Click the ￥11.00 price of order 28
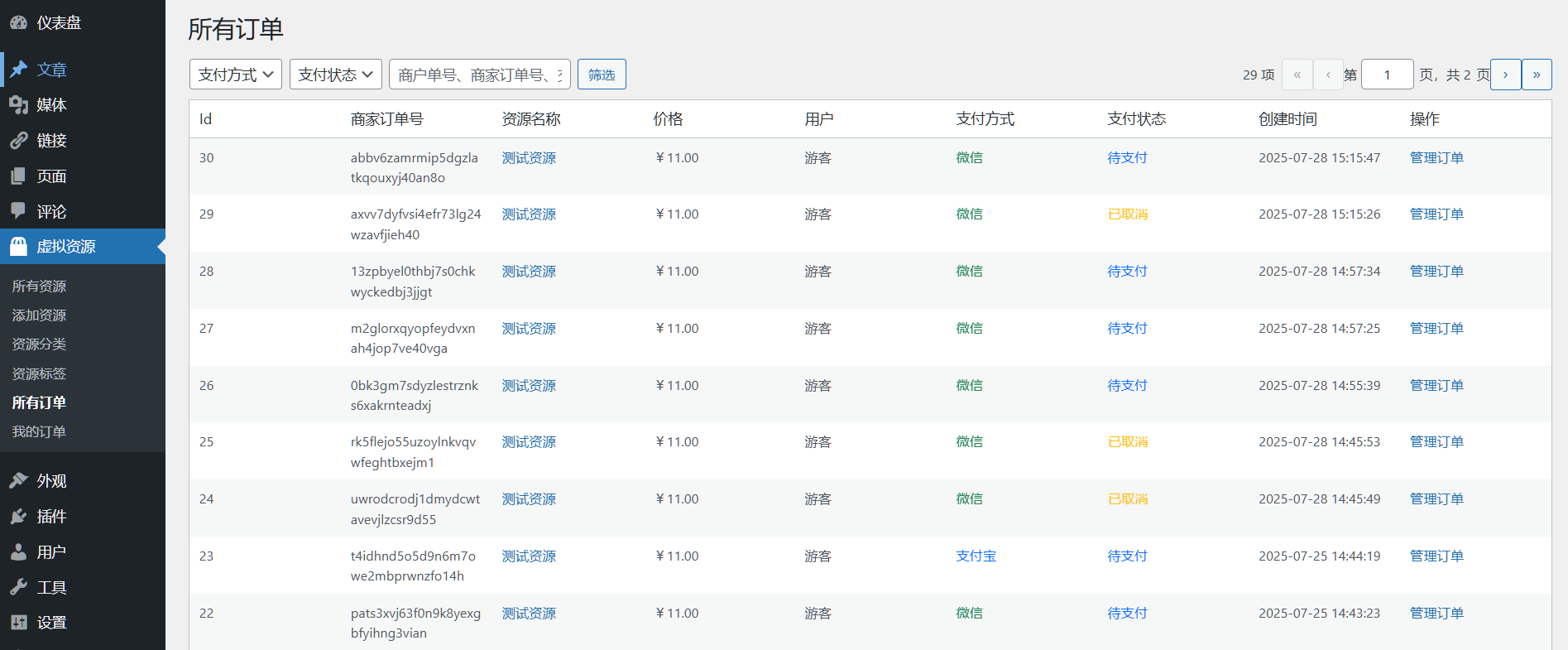This screenshot has width=1568, height=650. 676,271
